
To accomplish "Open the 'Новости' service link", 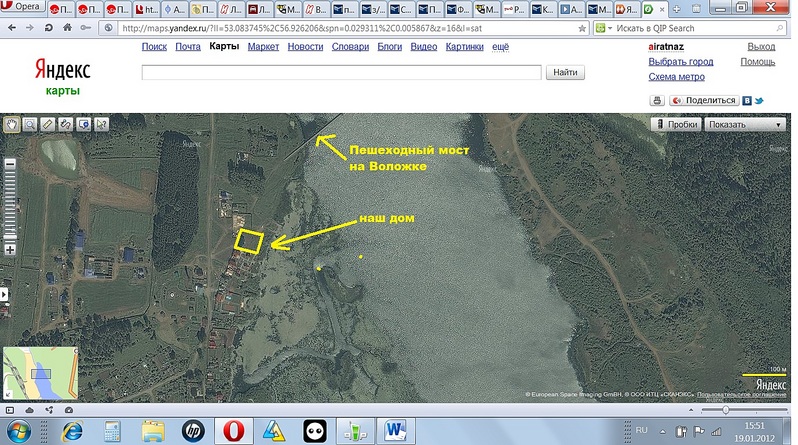I will coord(305,47).
